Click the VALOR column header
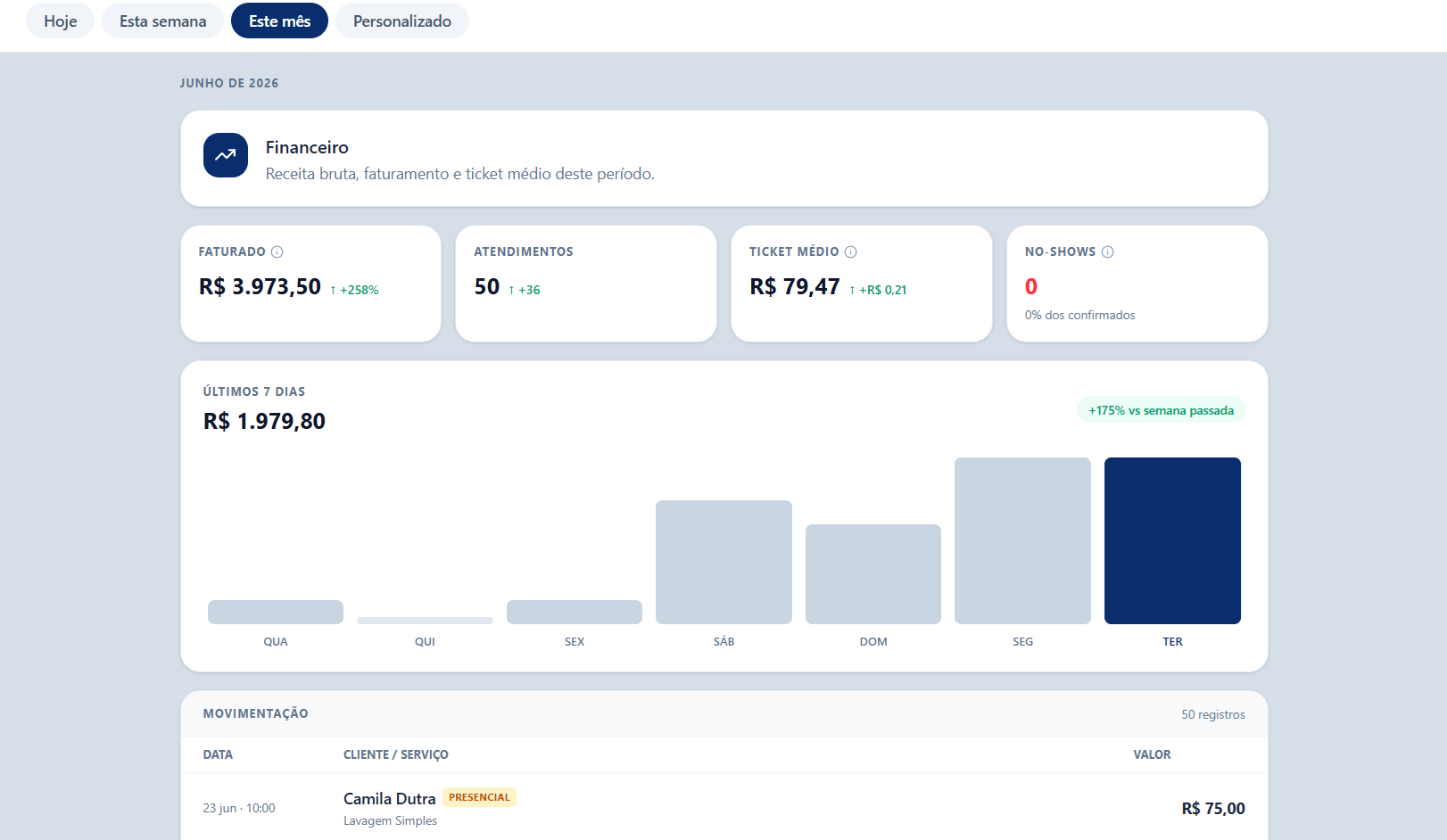The height and width of the screenshot is (840, 1447). (x=1152, y=754)
